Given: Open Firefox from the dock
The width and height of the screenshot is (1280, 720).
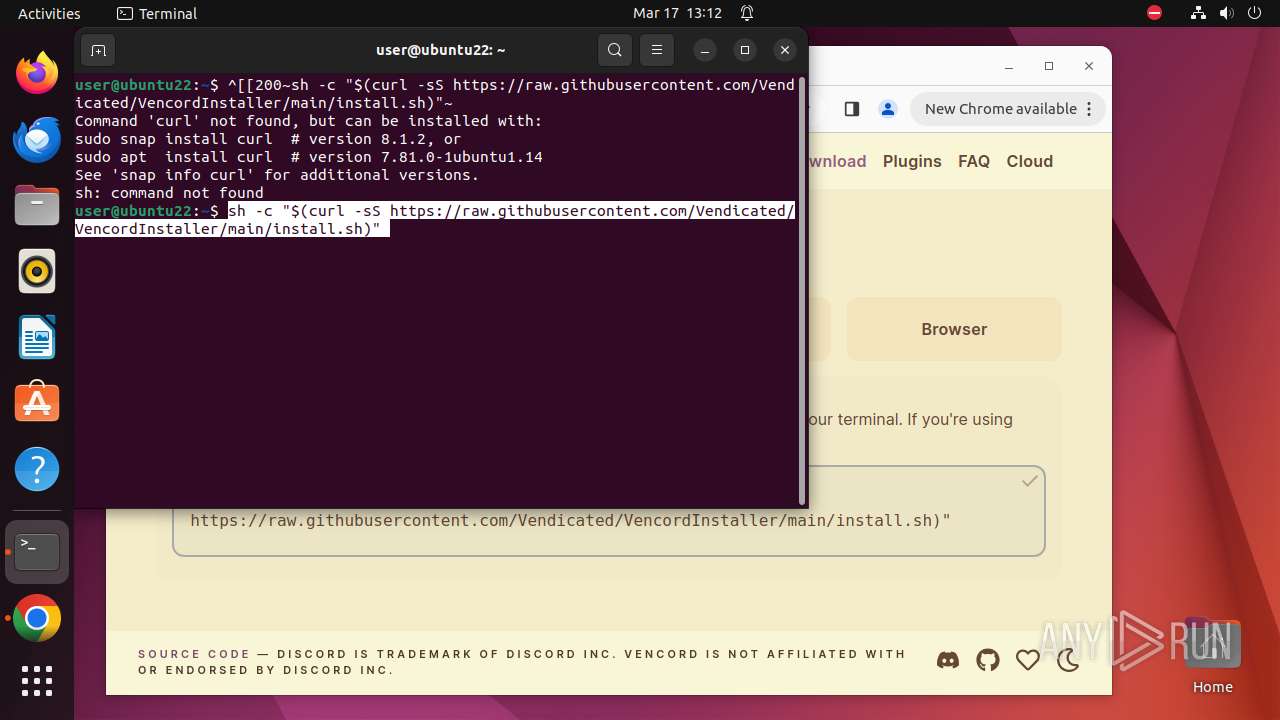Looking at the screenshot, I should tap(37, 73).
